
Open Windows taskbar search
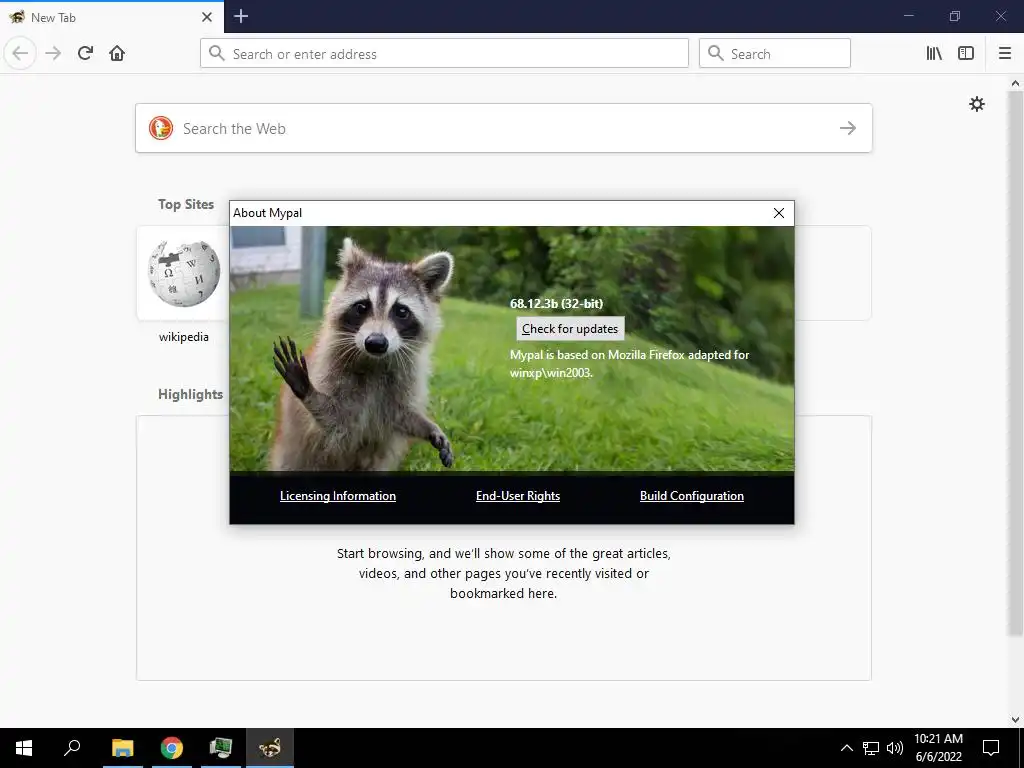click(x=72, y=748)
